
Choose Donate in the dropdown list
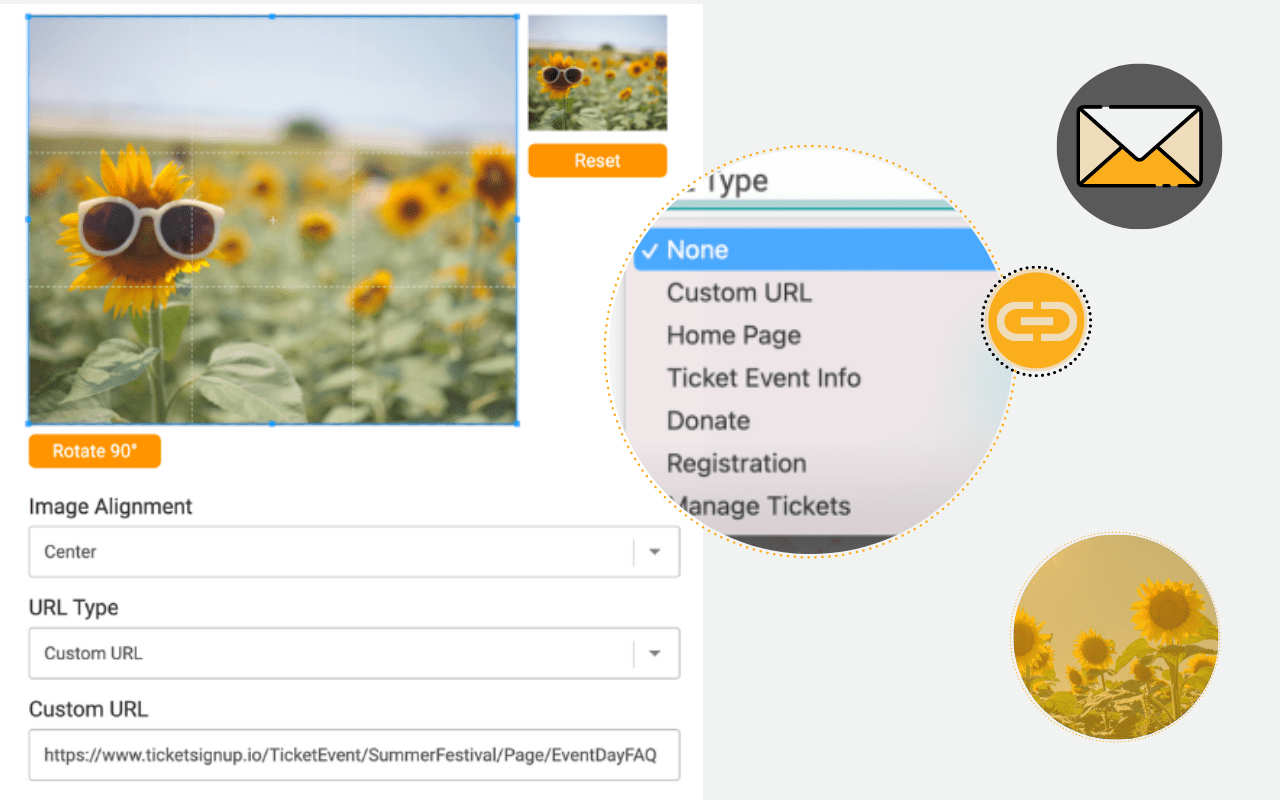707,421
